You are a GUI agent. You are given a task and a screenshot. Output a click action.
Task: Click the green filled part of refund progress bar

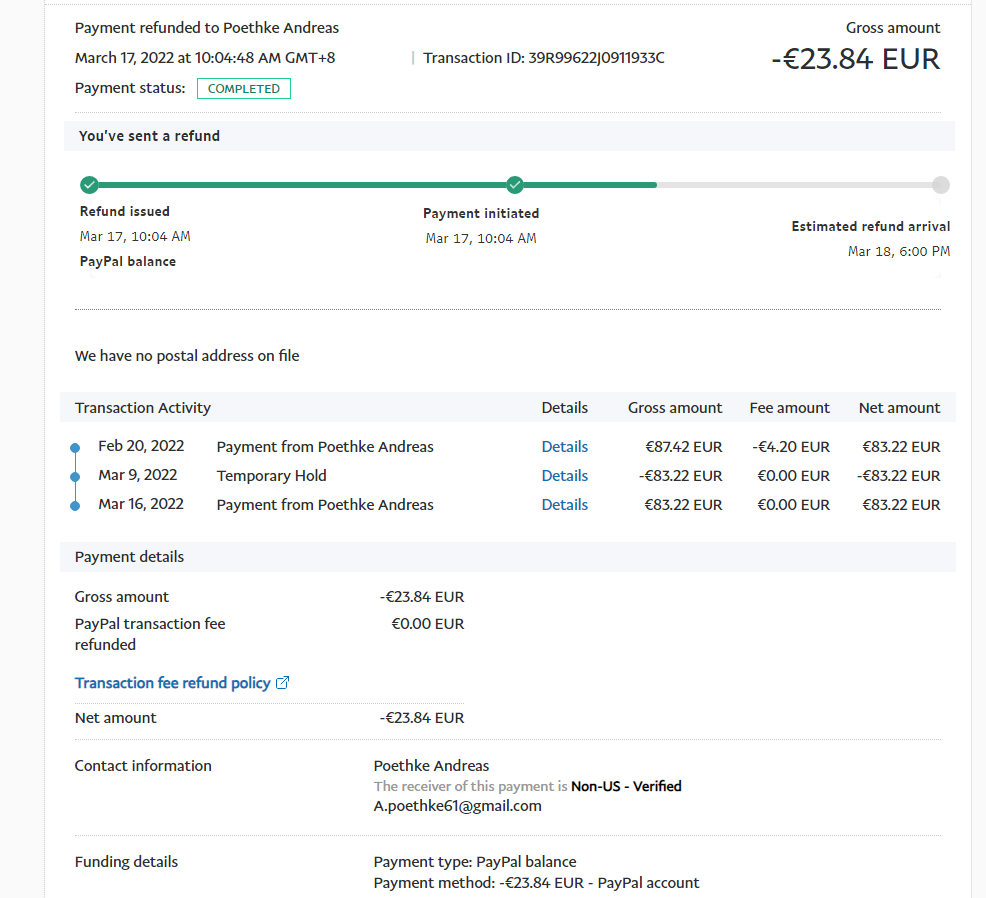point(300,185)
